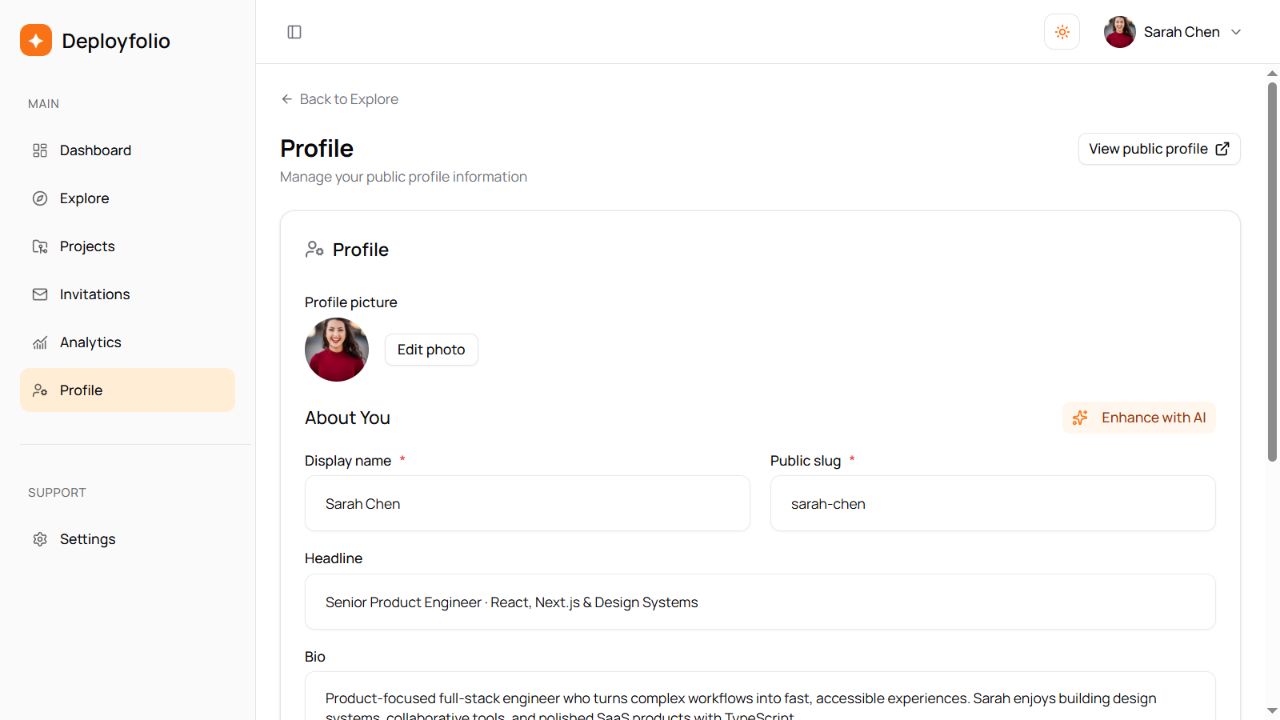Select the Profile sidebar item
Viewport: 1280px width, 720px height.
pos(127,390)
